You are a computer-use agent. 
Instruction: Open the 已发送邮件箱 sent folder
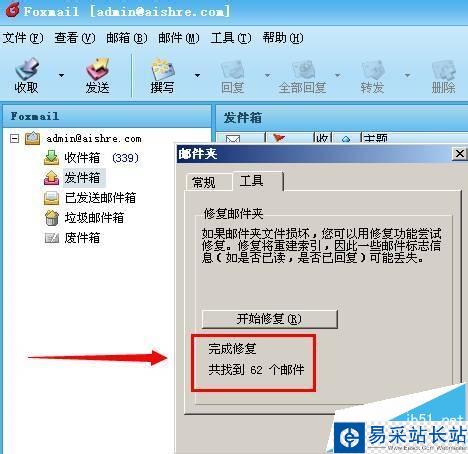point(100,198)
